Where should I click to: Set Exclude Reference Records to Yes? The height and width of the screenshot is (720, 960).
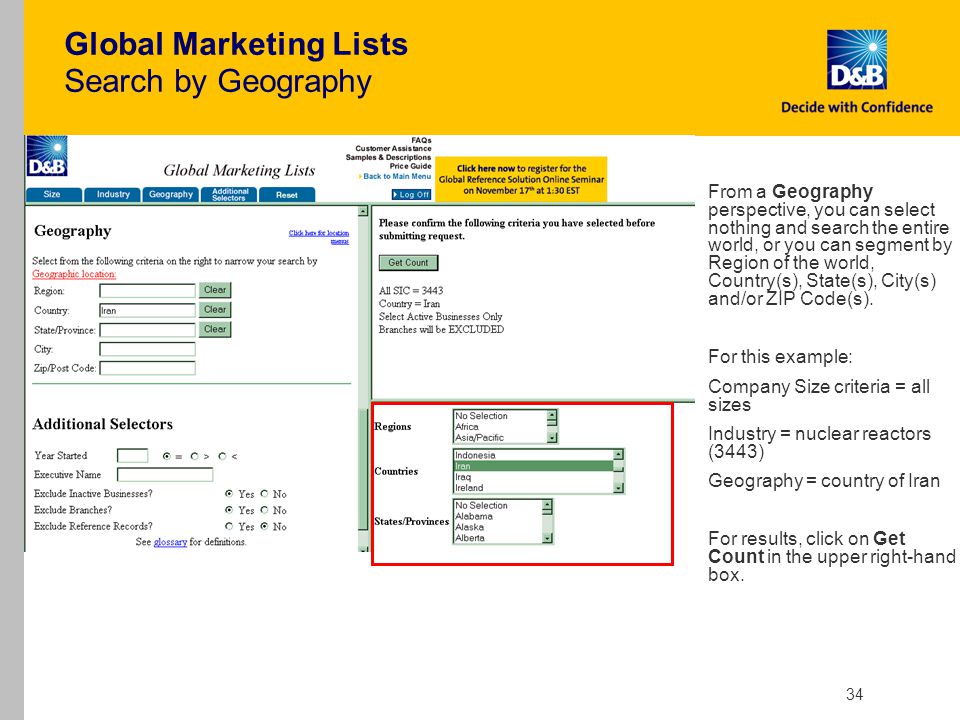(x=229, y=526)
